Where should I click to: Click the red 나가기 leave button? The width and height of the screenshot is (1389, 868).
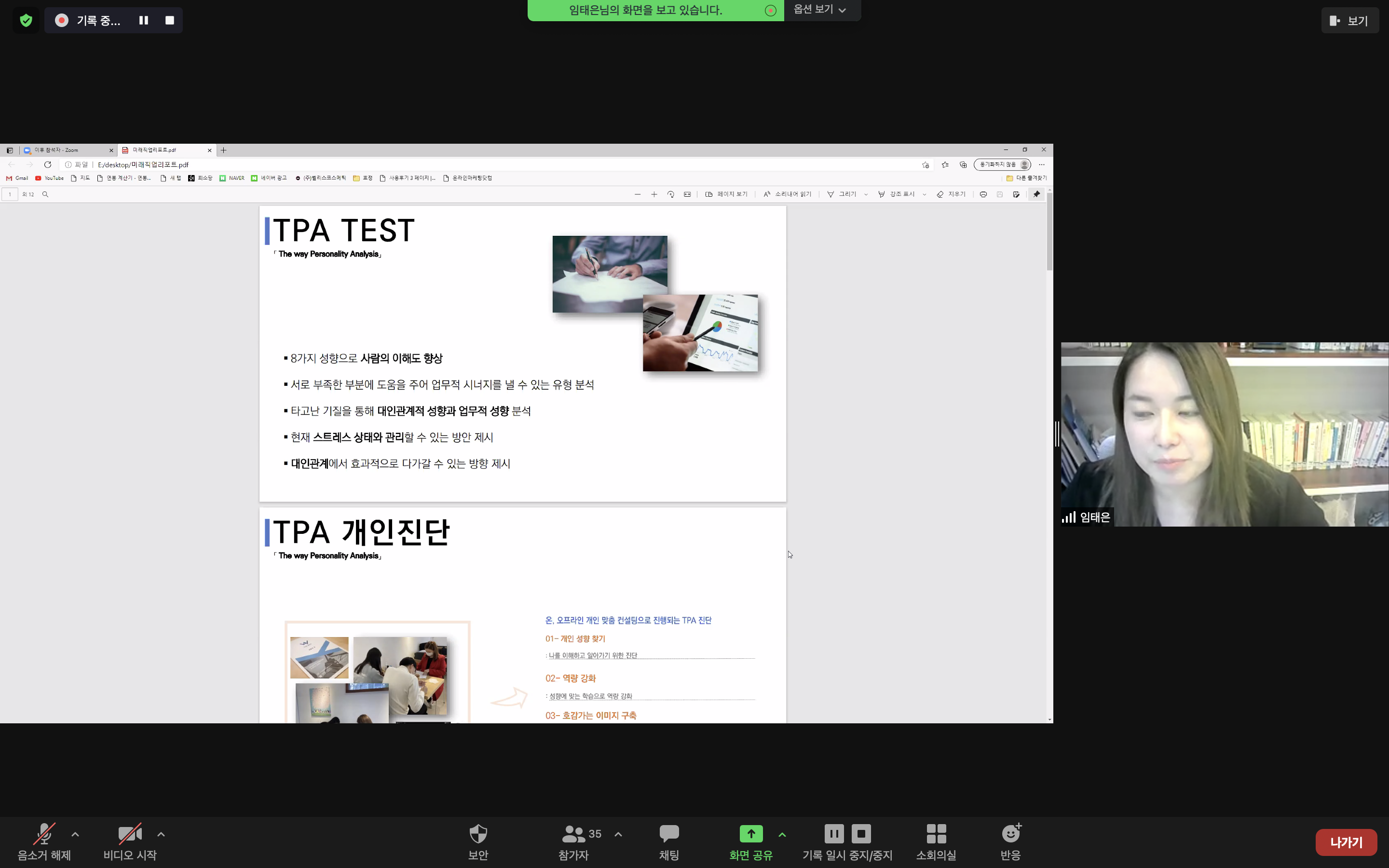[x=1346, y=842]
